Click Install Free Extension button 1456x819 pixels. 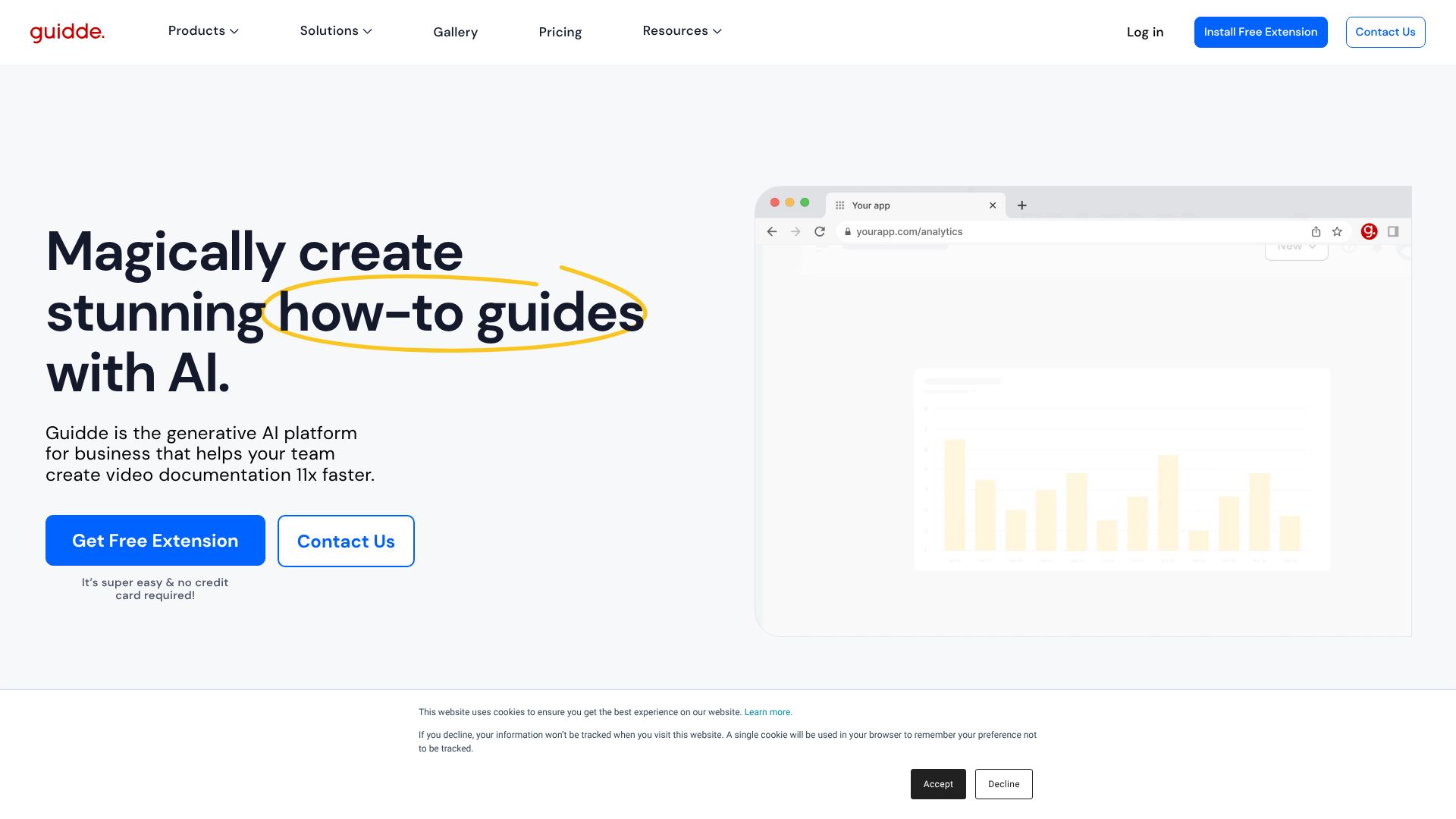coord(1260,32)
